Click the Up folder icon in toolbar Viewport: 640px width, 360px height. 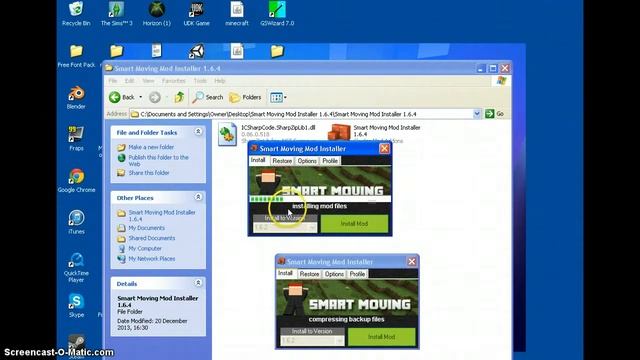click(x=179, y=97)
